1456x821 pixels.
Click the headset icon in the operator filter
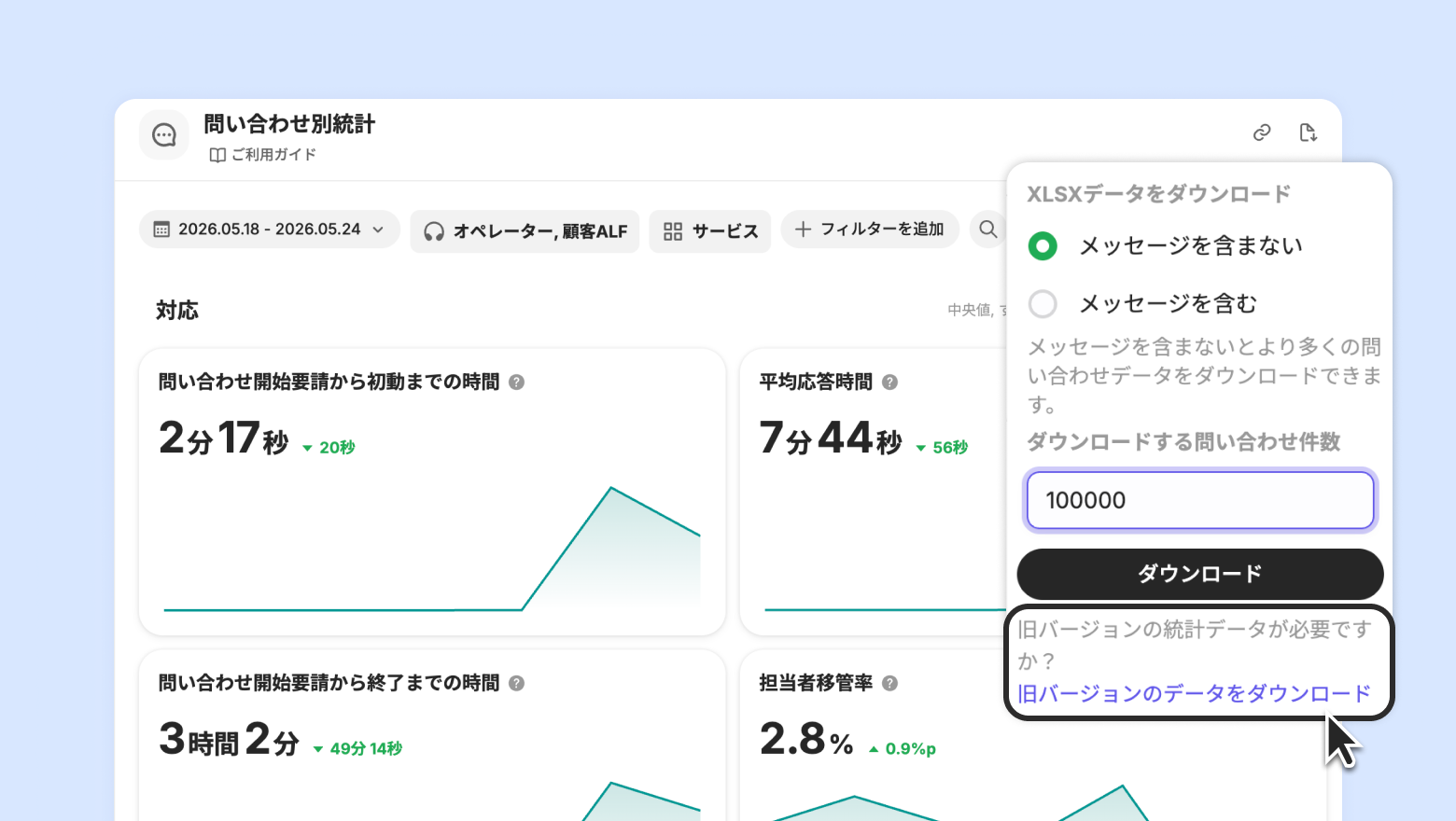pos(434,231)
